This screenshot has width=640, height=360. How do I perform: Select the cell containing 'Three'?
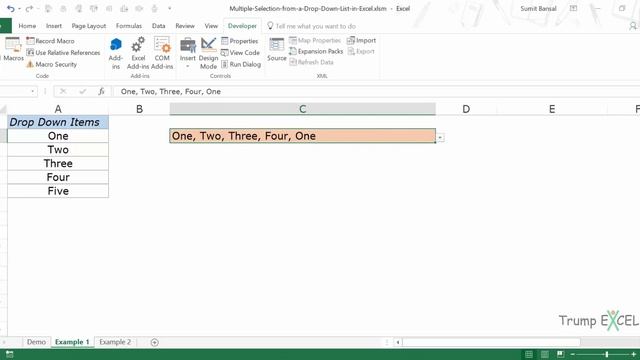[x=58, y=163]
